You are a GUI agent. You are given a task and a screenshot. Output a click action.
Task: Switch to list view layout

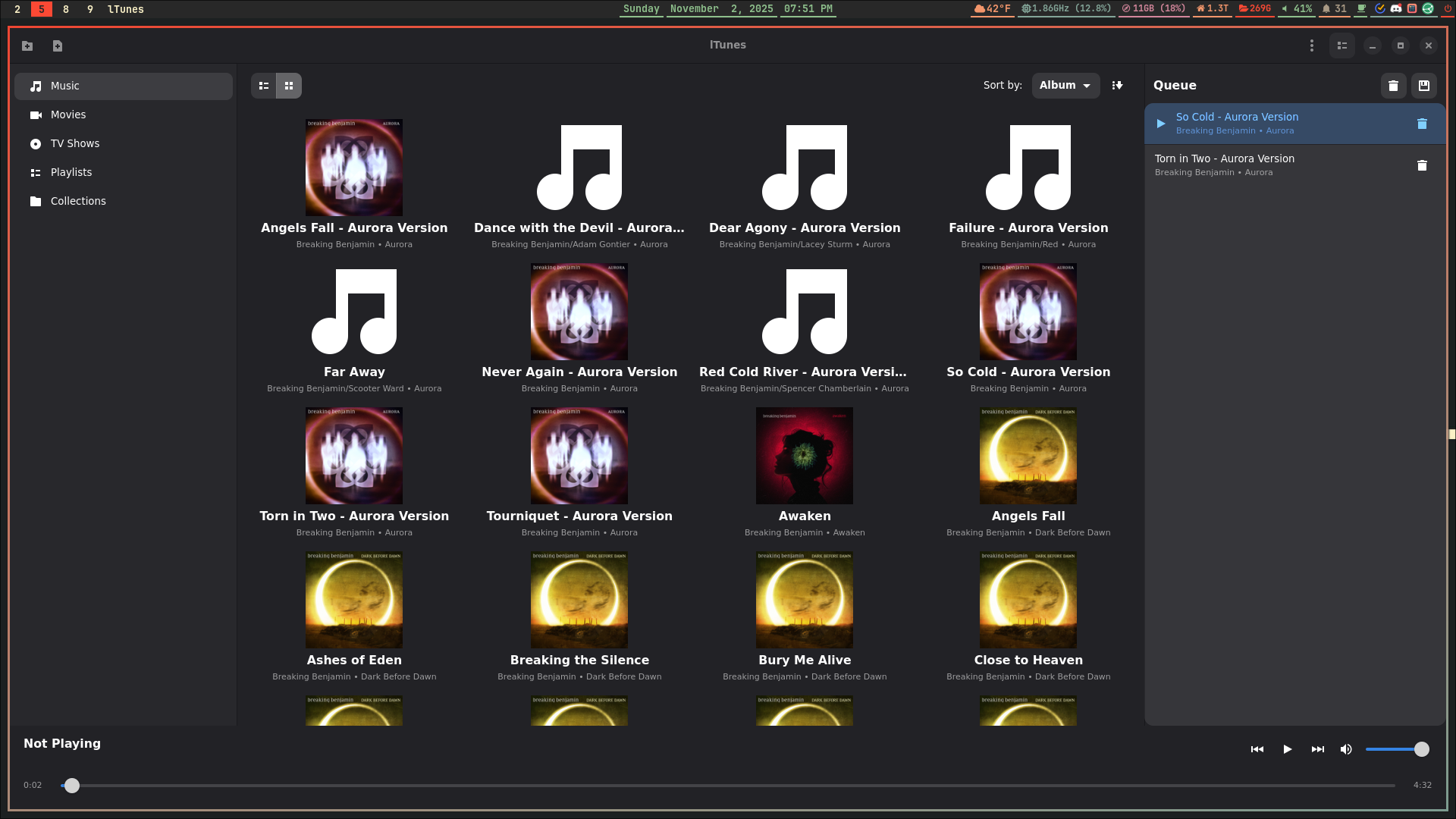point(263,86)
